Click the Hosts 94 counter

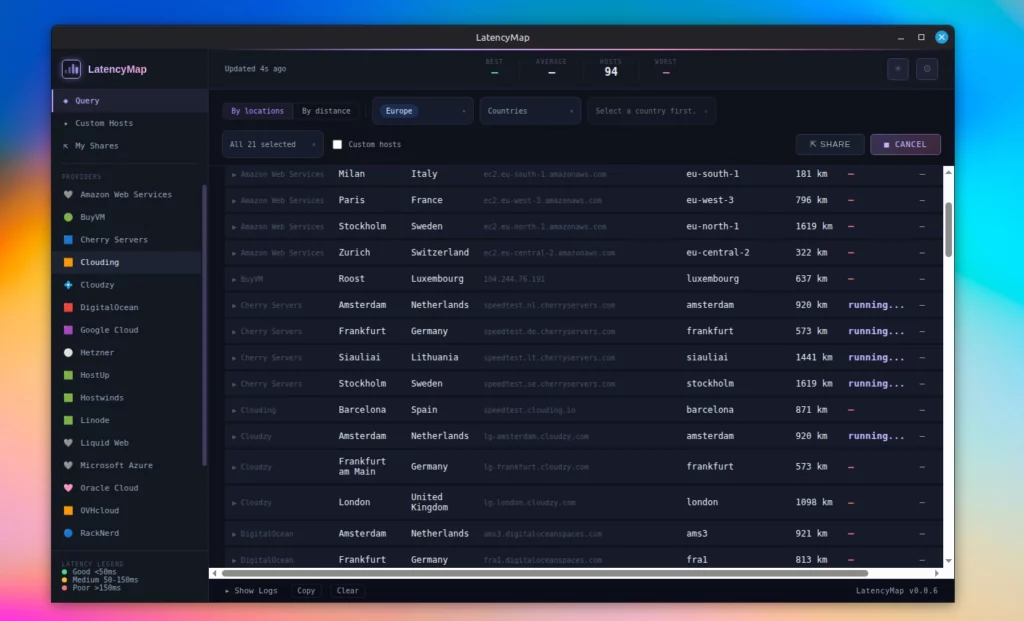611,67
